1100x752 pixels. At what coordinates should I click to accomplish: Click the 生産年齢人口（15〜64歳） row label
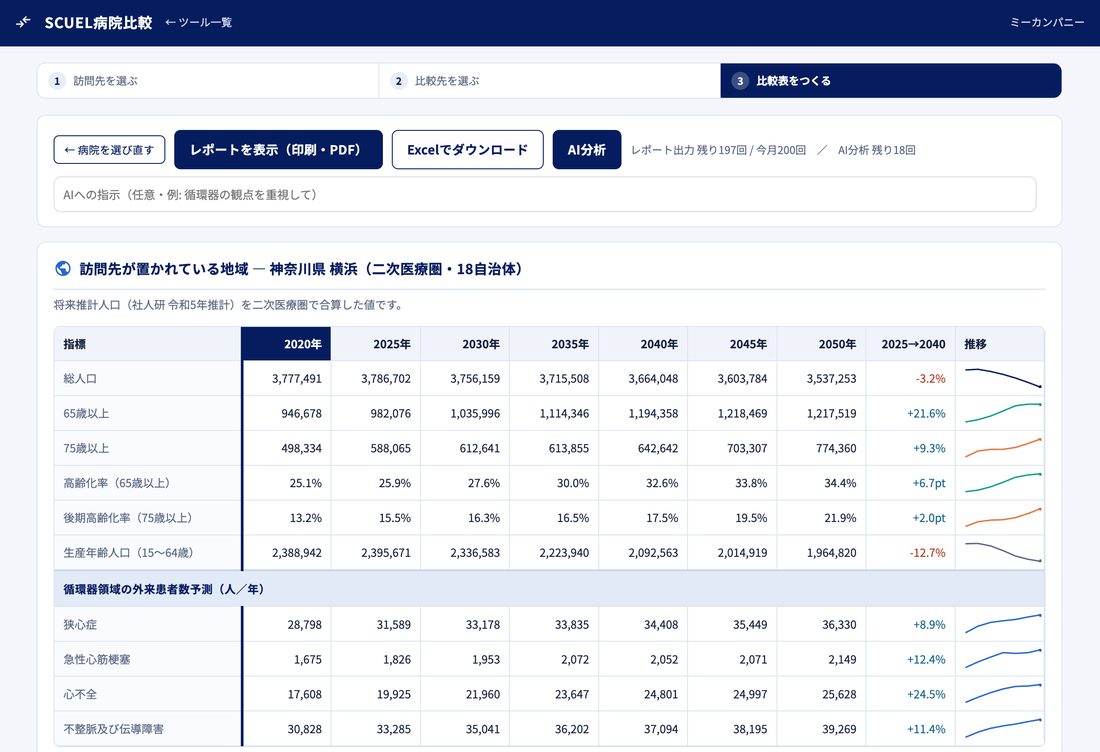coord(128,553)
